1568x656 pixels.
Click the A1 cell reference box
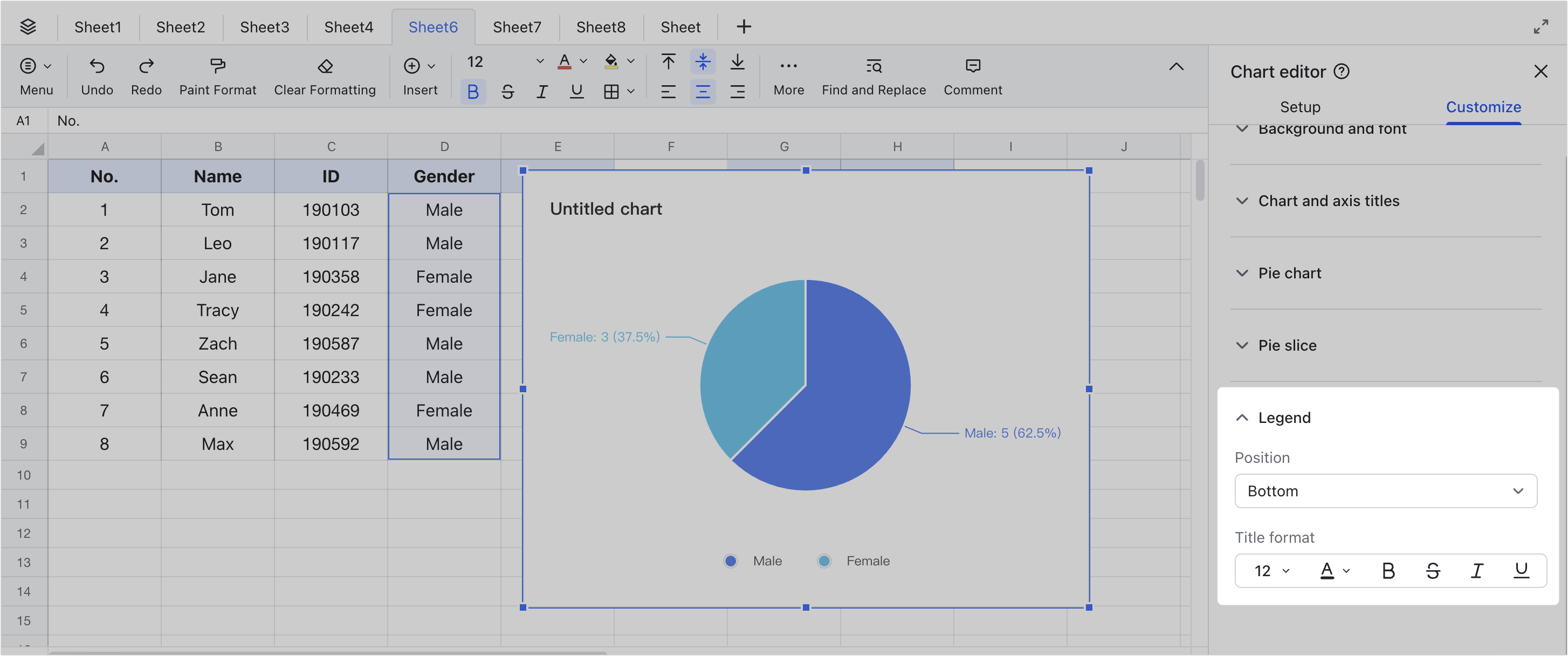coord(24,120)
